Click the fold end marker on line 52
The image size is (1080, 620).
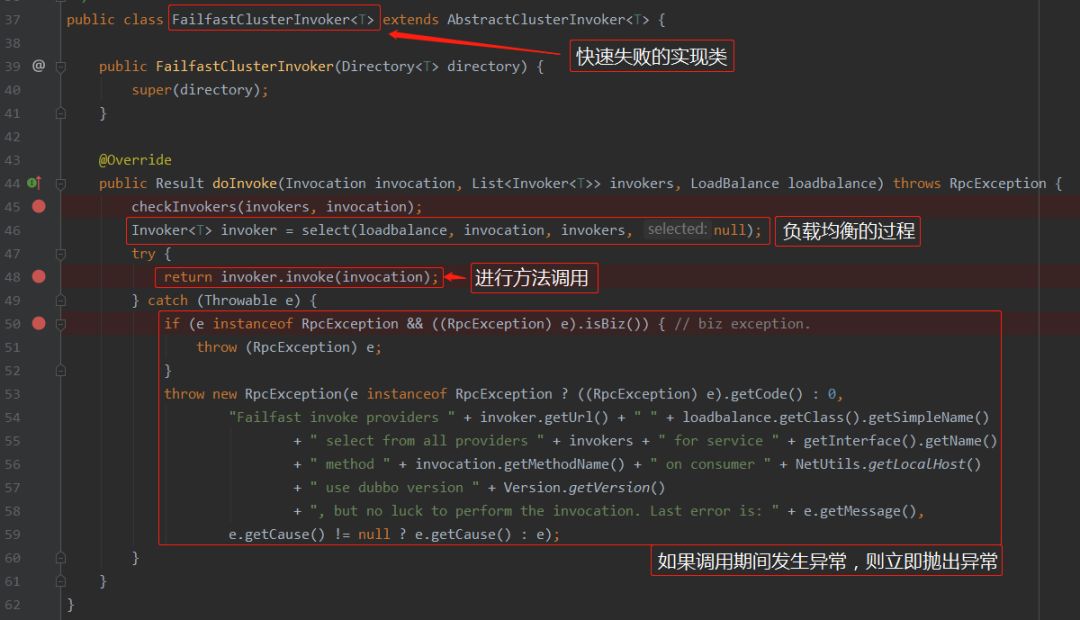click(x=61, y=371)
